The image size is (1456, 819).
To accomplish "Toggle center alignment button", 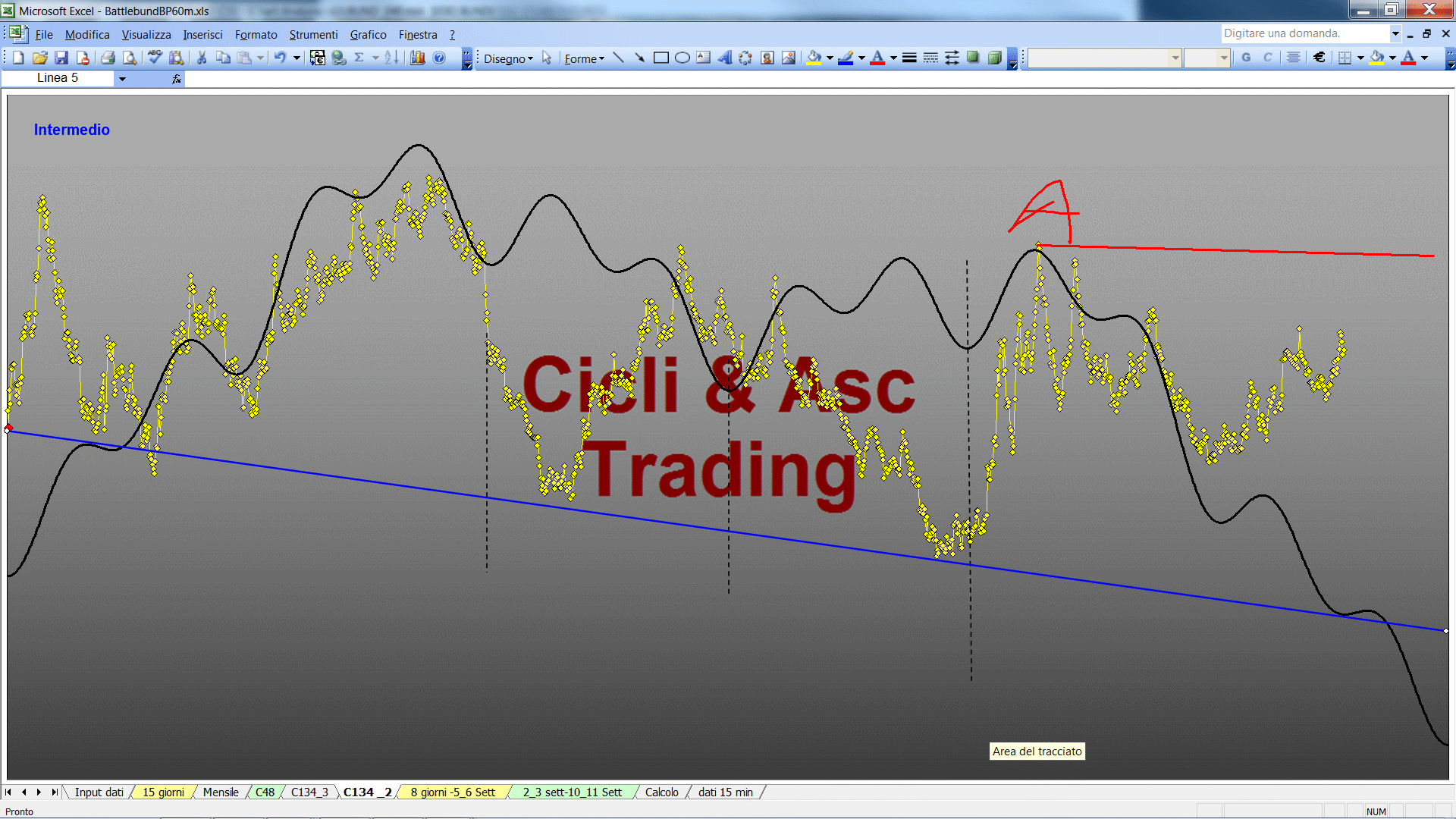I will tap(1294, 58).
